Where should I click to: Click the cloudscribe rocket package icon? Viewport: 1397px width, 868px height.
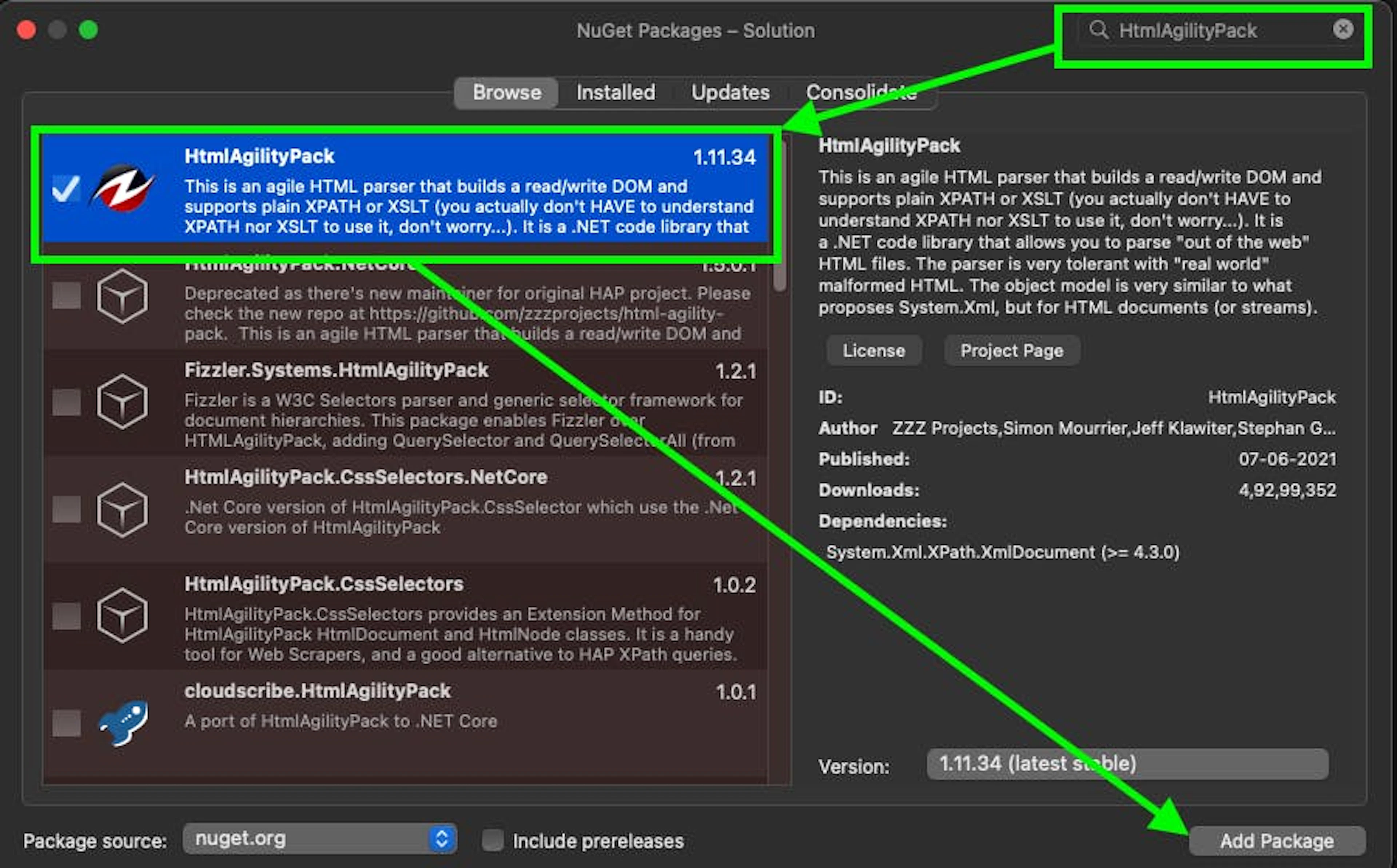tap(123, 723)
